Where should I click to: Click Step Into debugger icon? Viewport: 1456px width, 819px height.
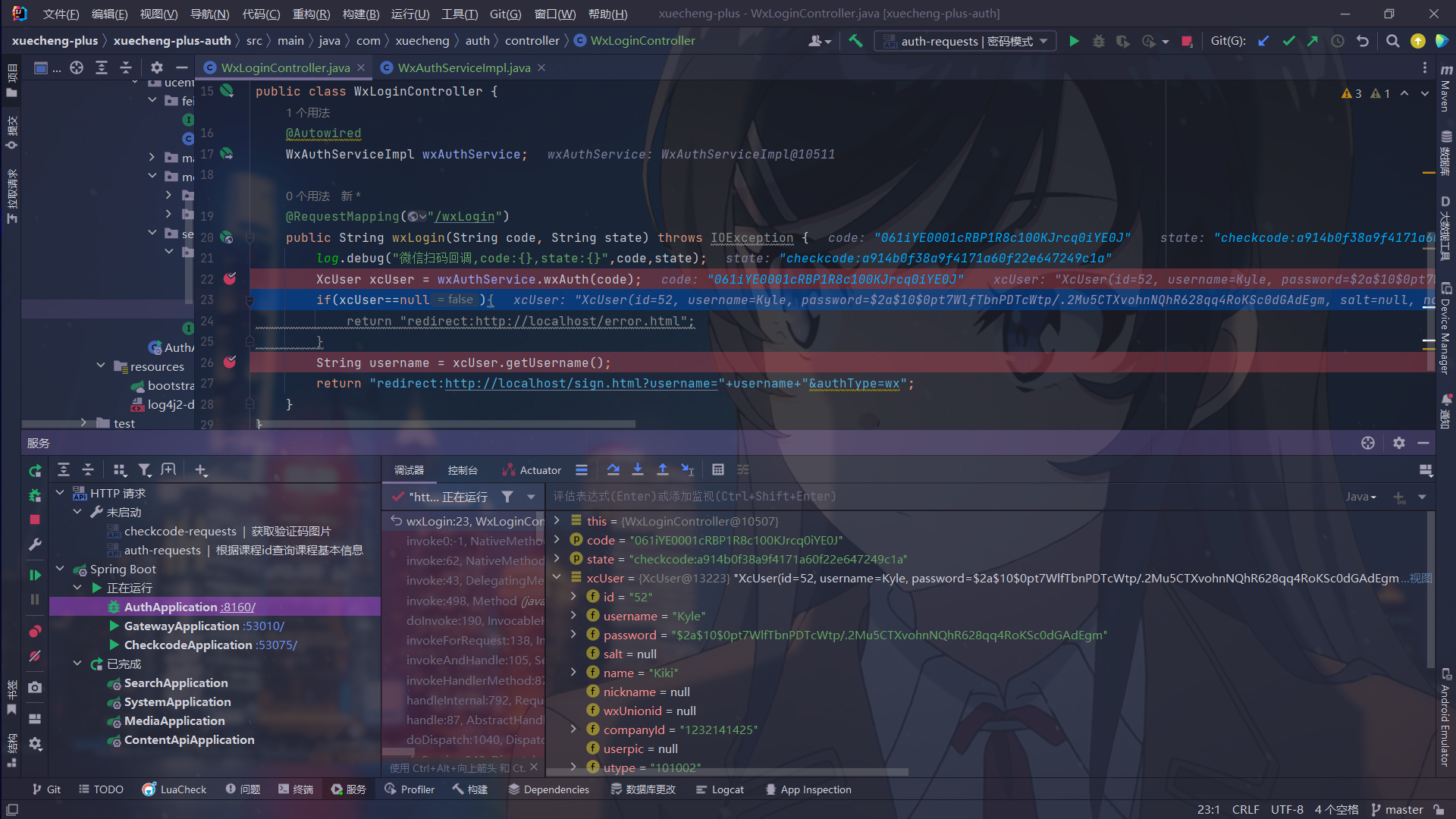click(x=638, y=470)
